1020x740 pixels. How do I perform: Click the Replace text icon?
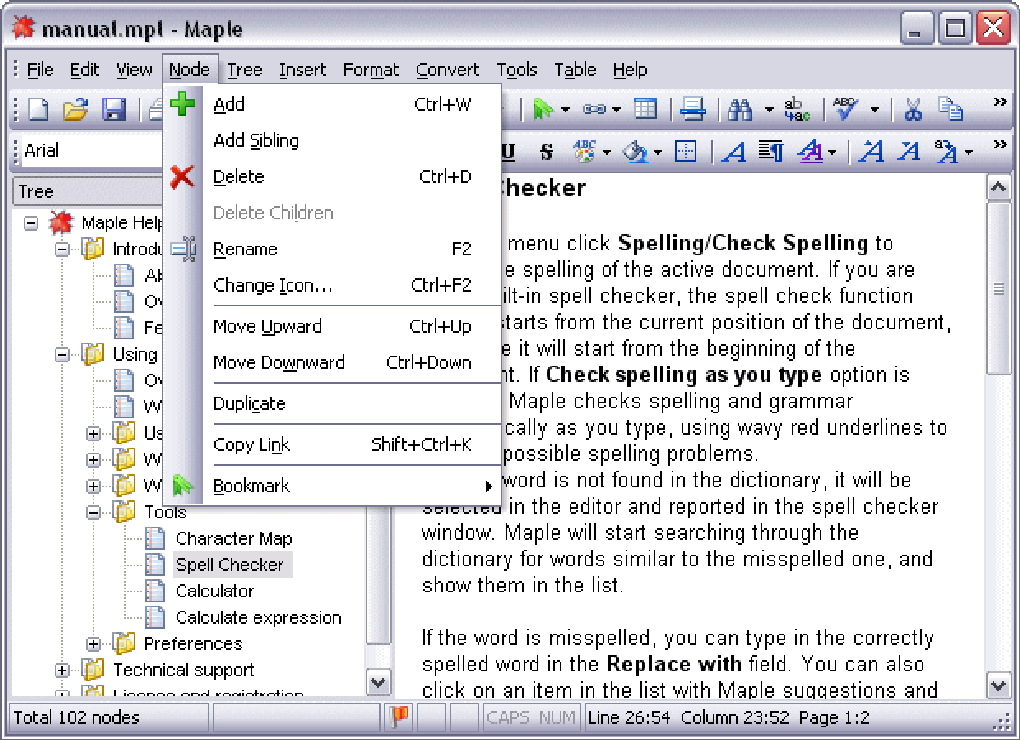point(797,109)
